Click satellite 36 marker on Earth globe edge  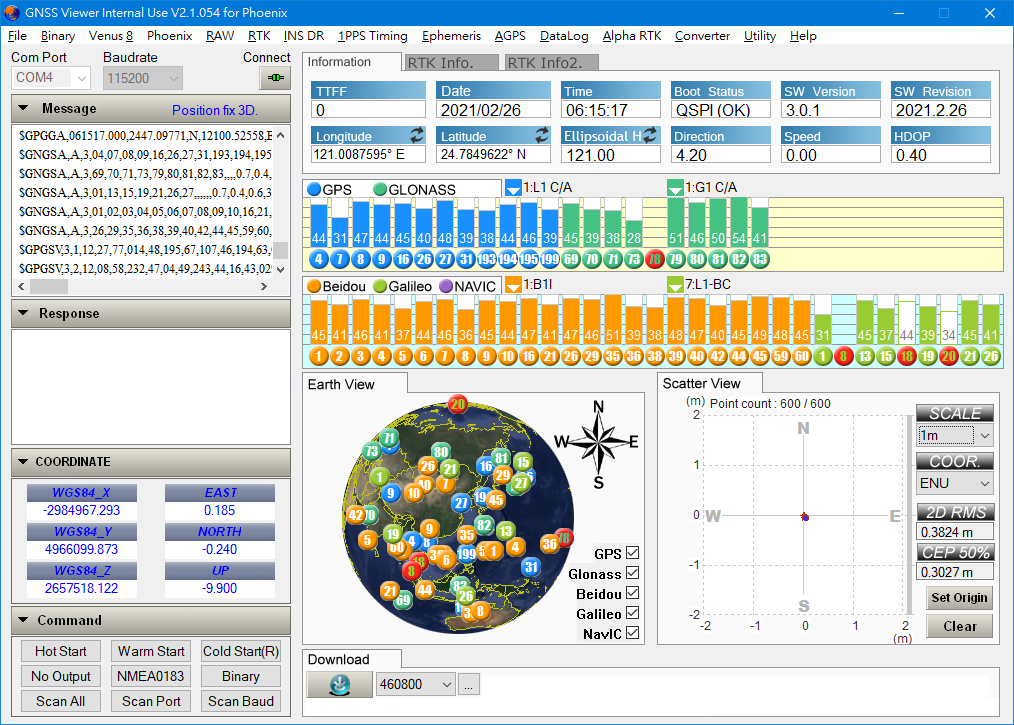point(550,543)
